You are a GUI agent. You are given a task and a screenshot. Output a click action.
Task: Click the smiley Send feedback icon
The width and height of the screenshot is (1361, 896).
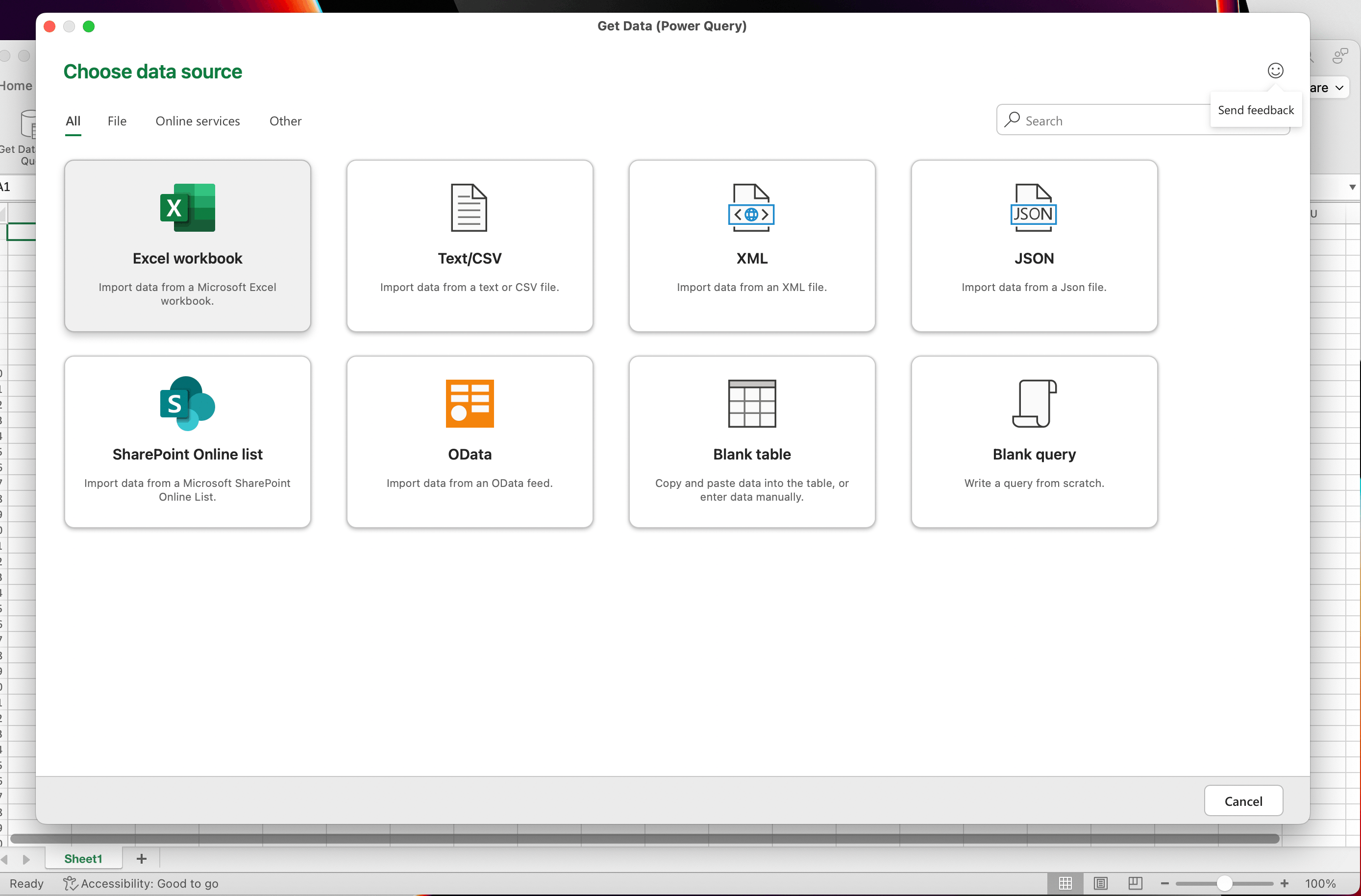click(1275, 70)
